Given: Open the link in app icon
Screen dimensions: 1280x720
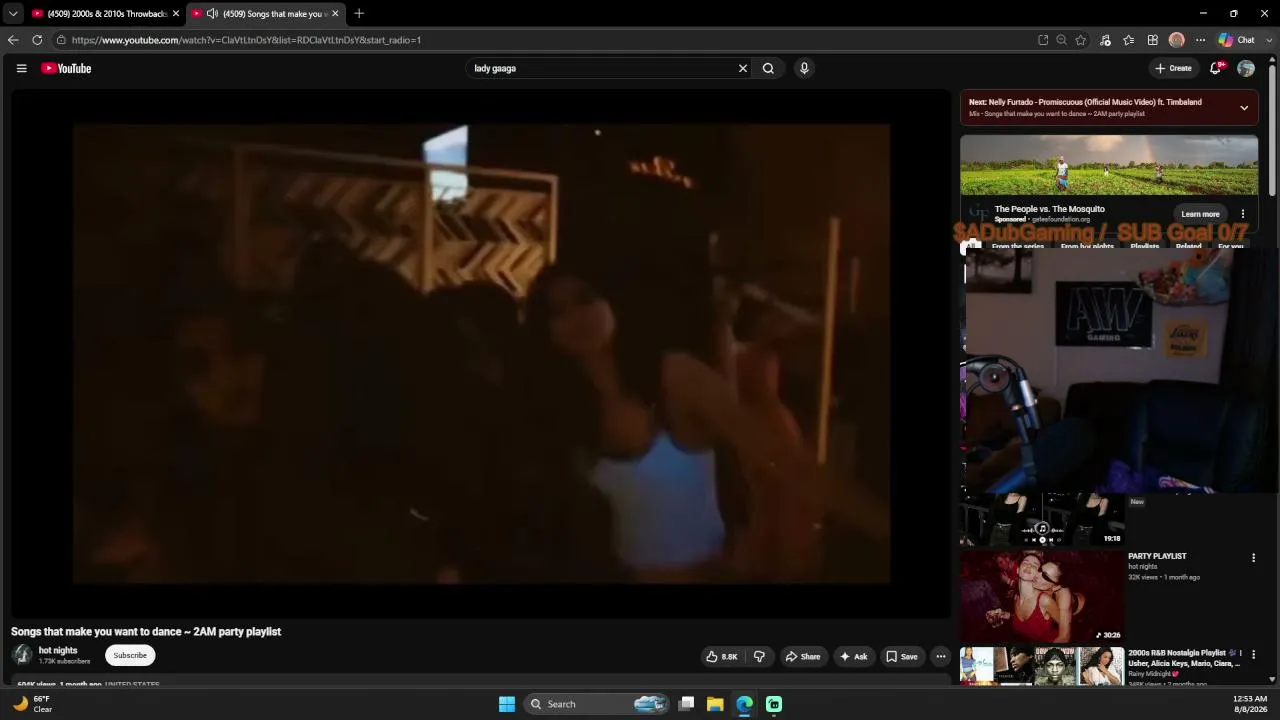Looking at the screenshot, I should (1043, 40).
